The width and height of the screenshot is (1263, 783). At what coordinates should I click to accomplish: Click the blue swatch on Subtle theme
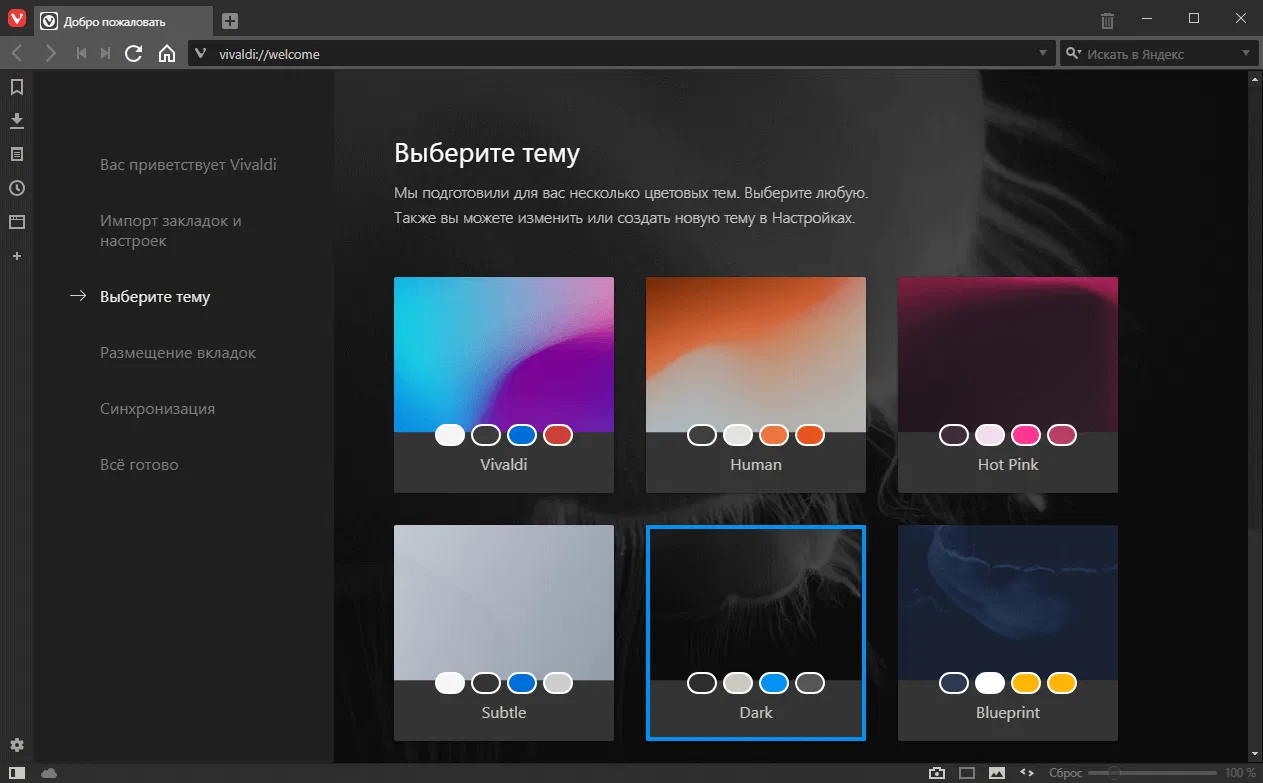522,683
